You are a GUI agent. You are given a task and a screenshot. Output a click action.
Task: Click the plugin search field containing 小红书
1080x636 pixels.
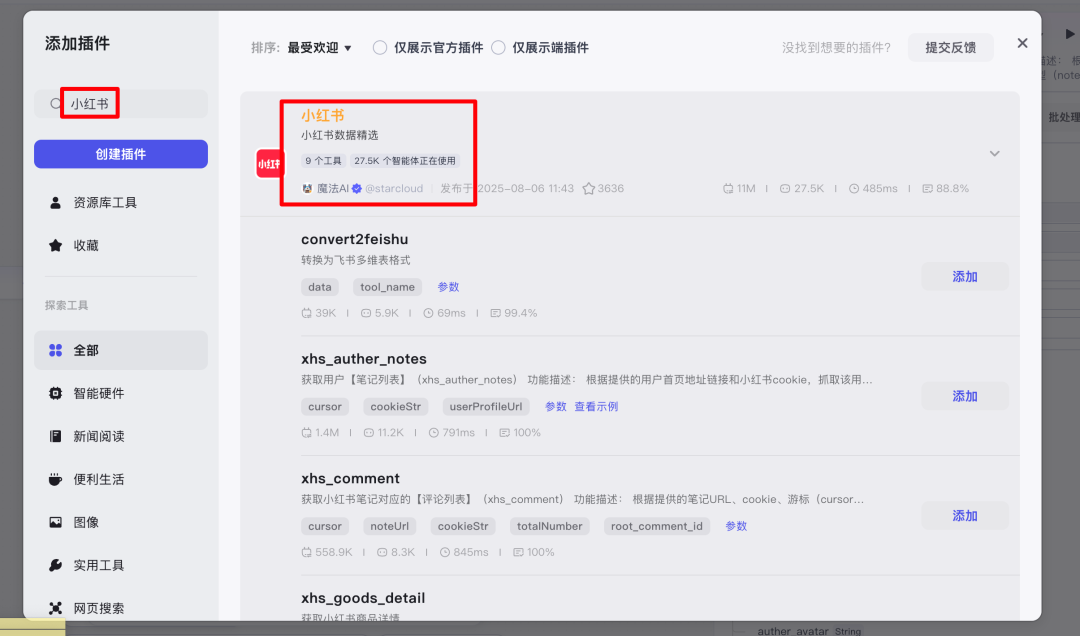121,104
